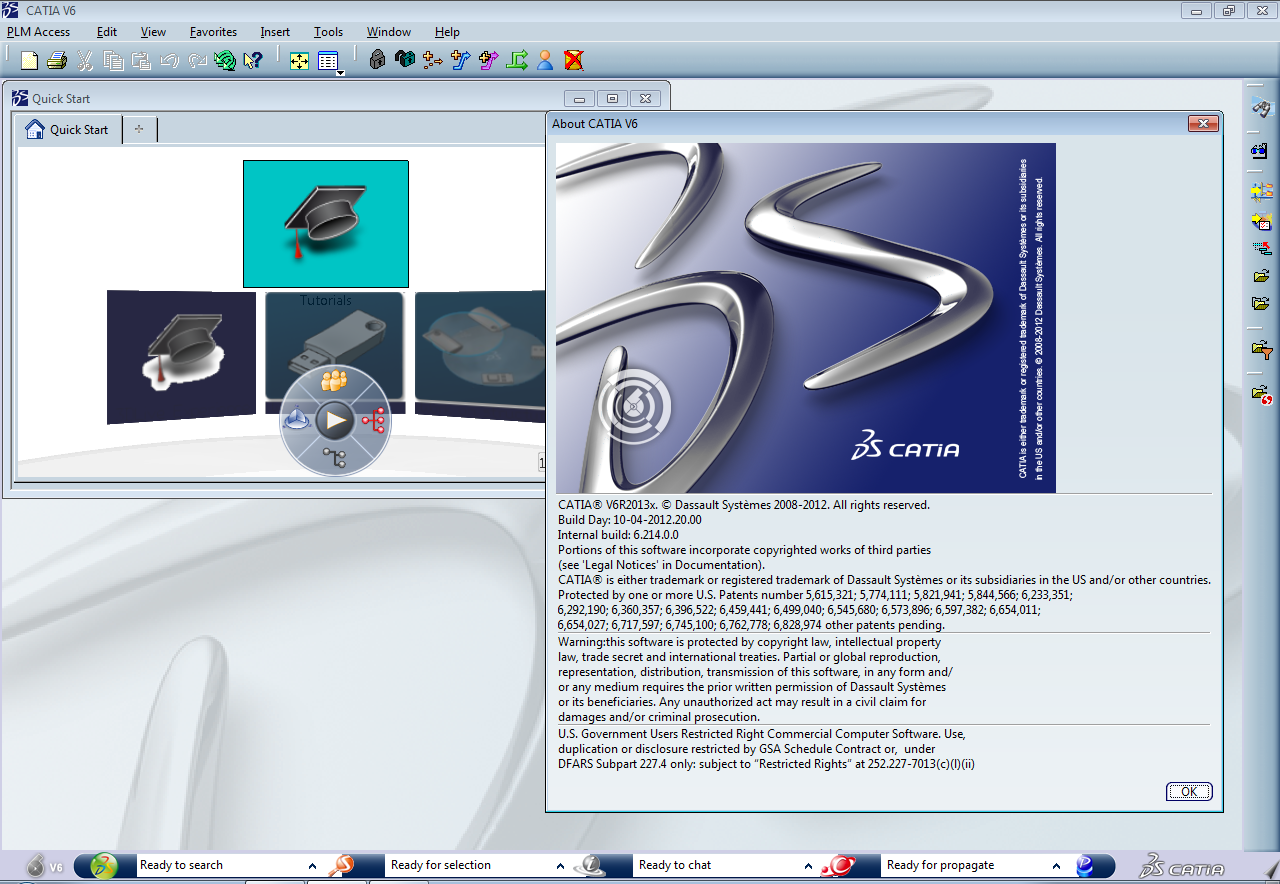The image size is (1280, 884).
Task: Click the Paste clipboard icon
Action: click(141, 60)
